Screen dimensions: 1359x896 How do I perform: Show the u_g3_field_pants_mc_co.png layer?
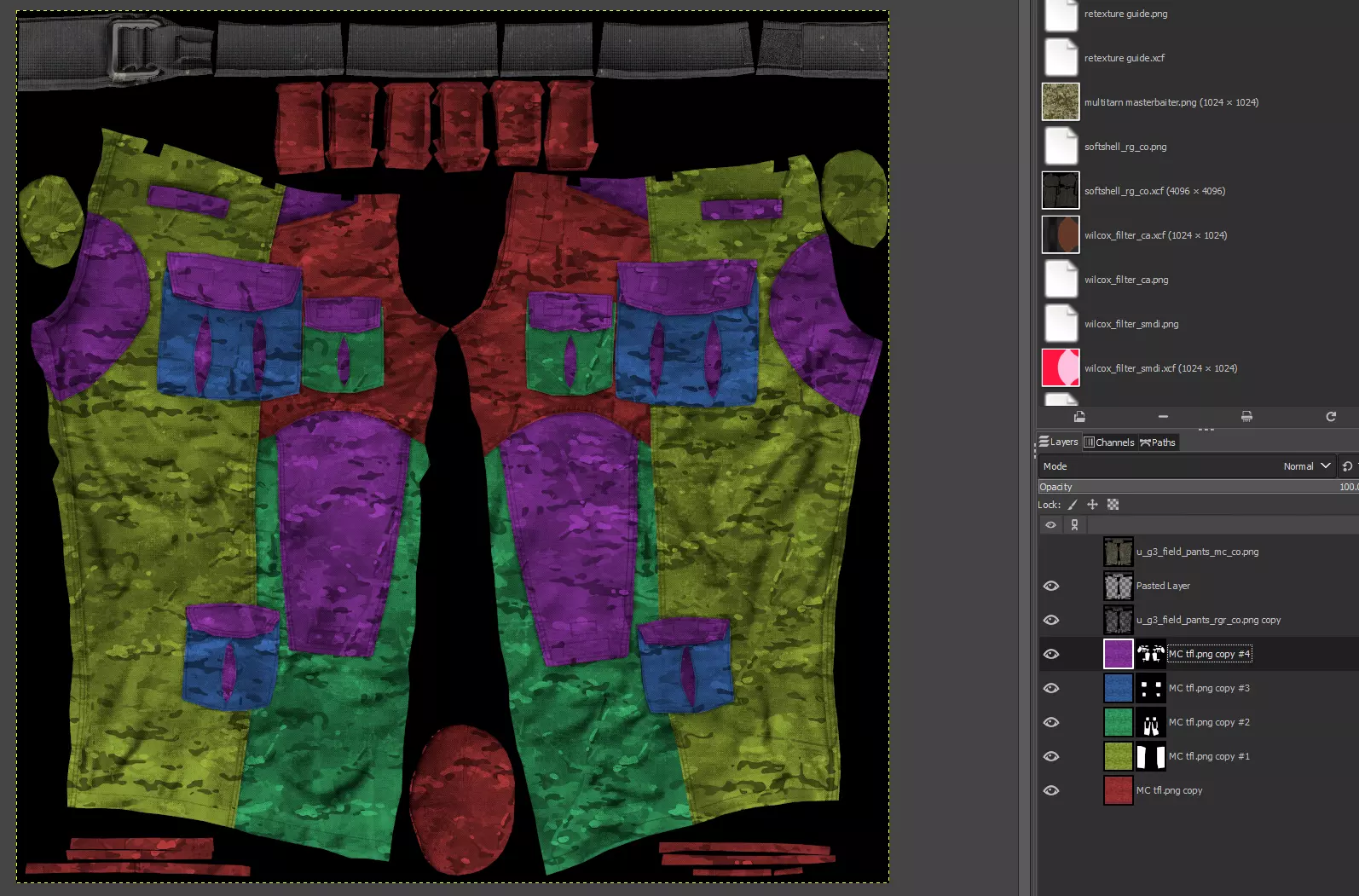(x=1051, y=552)
